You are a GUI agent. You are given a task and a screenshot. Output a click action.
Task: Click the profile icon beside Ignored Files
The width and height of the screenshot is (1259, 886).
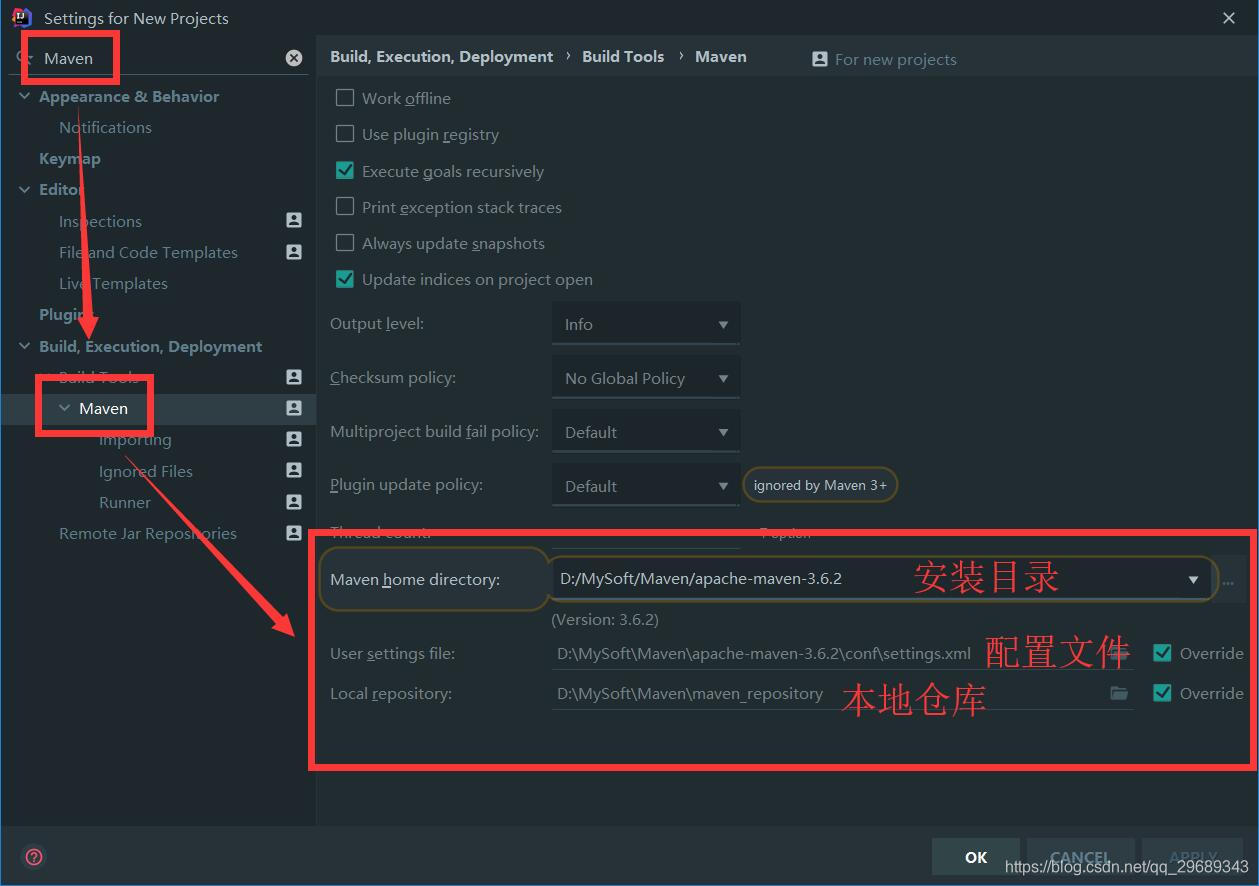point(294,470)
